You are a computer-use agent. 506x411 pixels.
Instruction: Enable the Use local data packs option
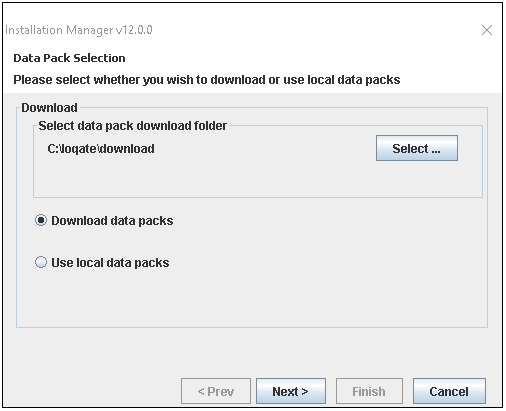coord(41,262)
